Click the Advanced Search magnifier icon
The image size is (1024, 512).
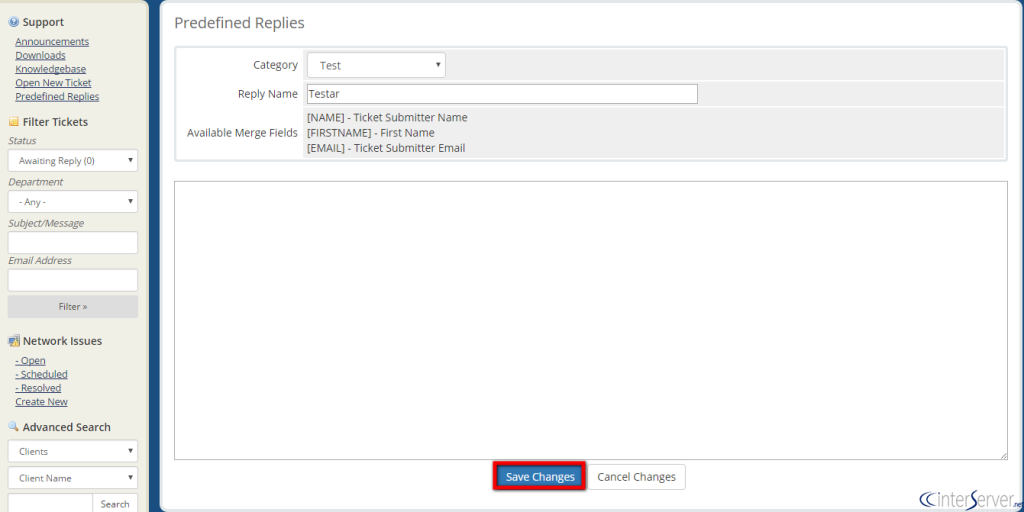pyautogui.click(x=13, y=426)
